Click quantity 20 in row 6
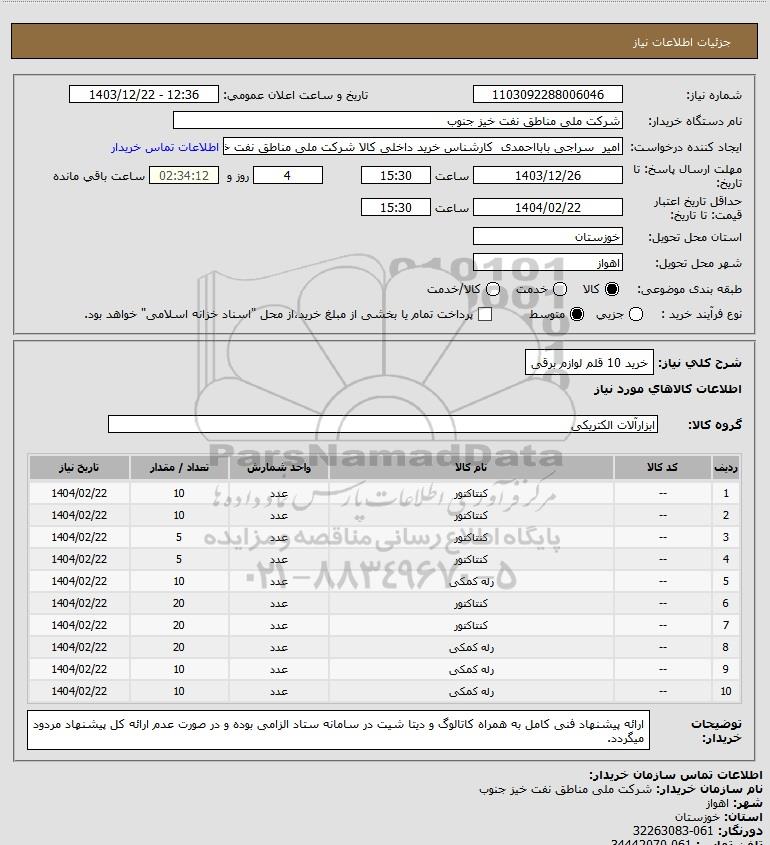 click(x=179, y=604)
